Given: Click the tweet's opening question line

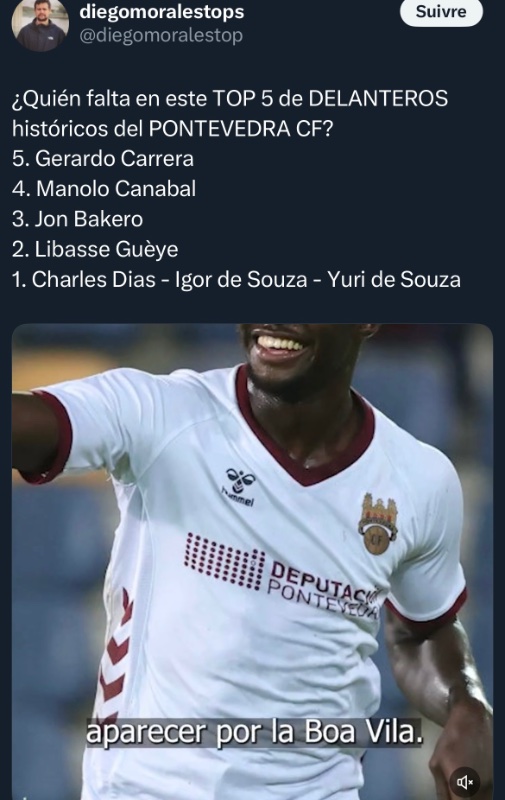Looking at the screenshot, I should [x=230, y=113].
